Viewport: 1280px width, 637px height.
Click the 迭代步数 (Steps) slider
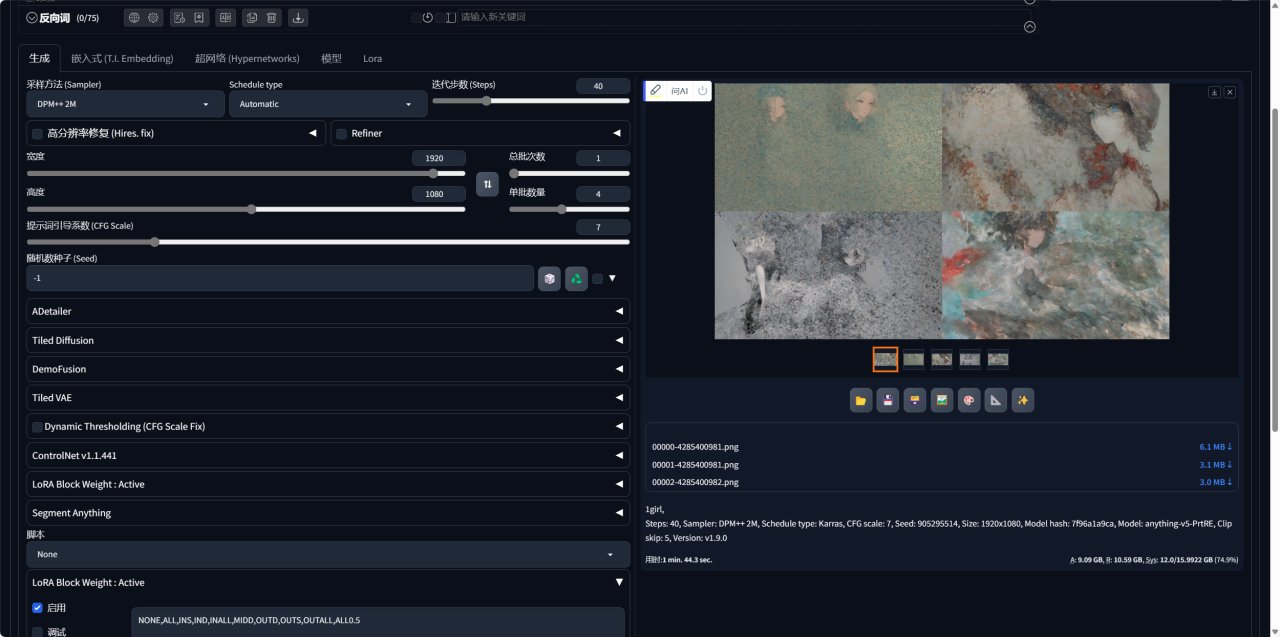click(530, 101)
